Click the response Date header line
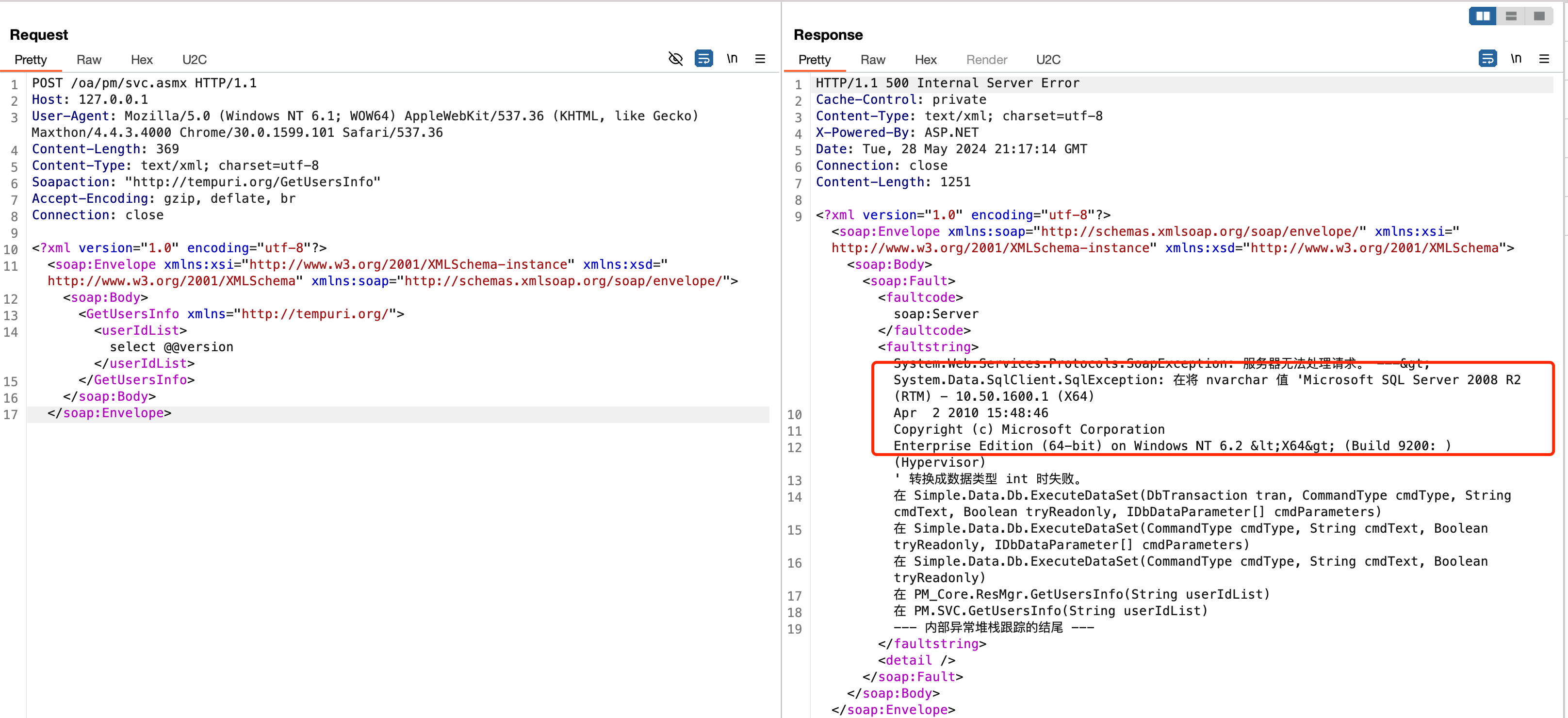This screenshot has height=718, width=1568. click(951, 149)
